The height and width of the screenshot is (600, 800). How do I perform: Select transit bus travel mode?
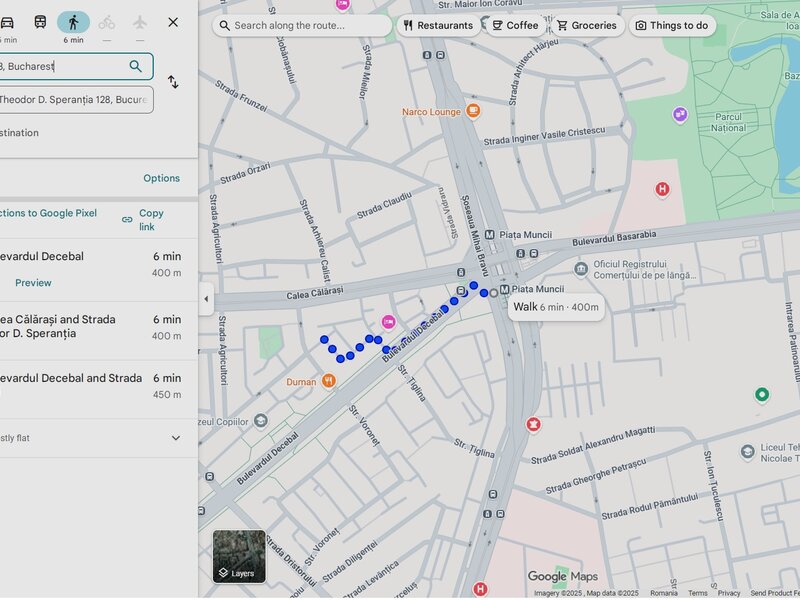(x=40, y=22)
